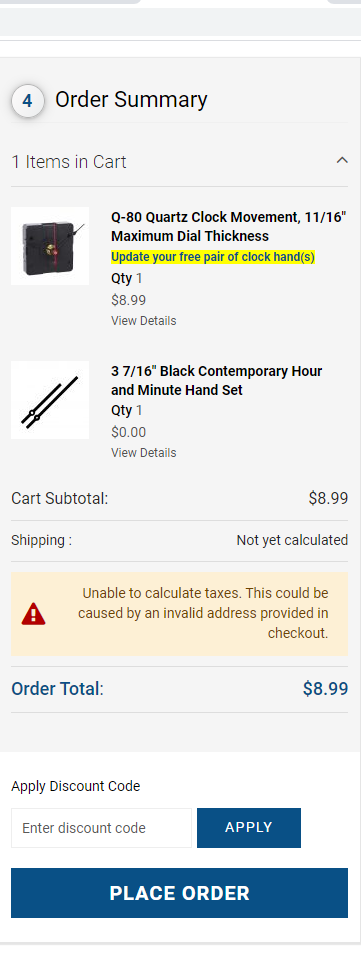Click "Update your free pair of clock hand(s)"
The width and height of the screenshot is (361, 976).
(x=213, y=256)
